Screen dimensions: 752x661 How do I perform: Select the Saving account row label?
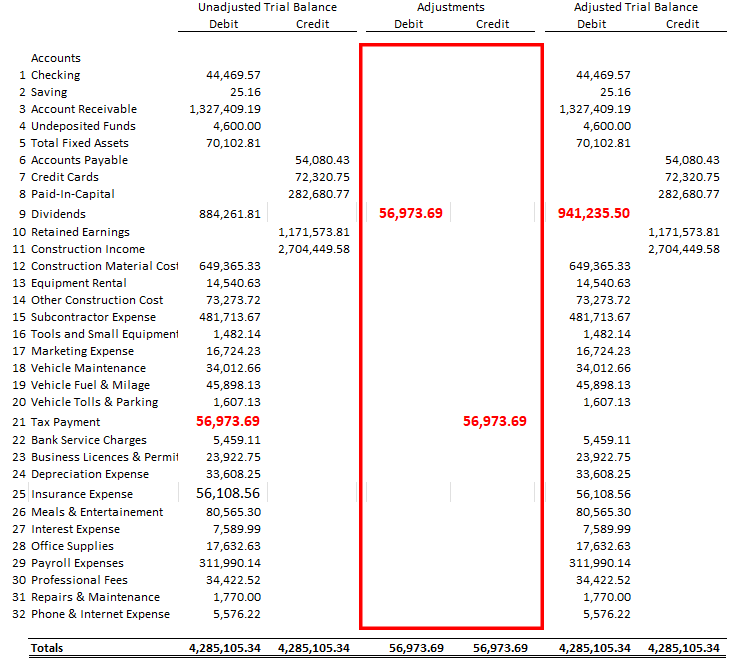coord(49,92)
